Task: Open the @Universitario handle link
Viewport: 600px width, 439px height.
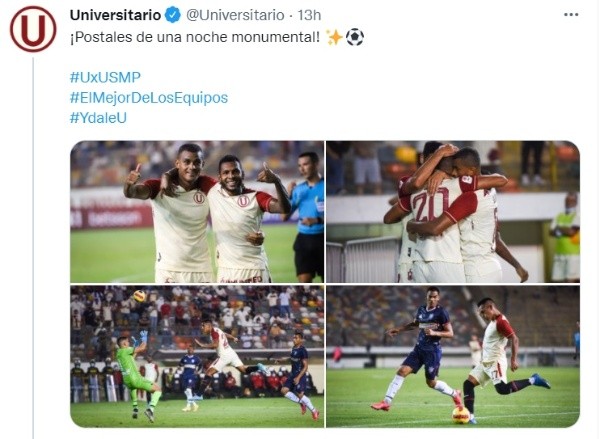Action: point(235,15)
